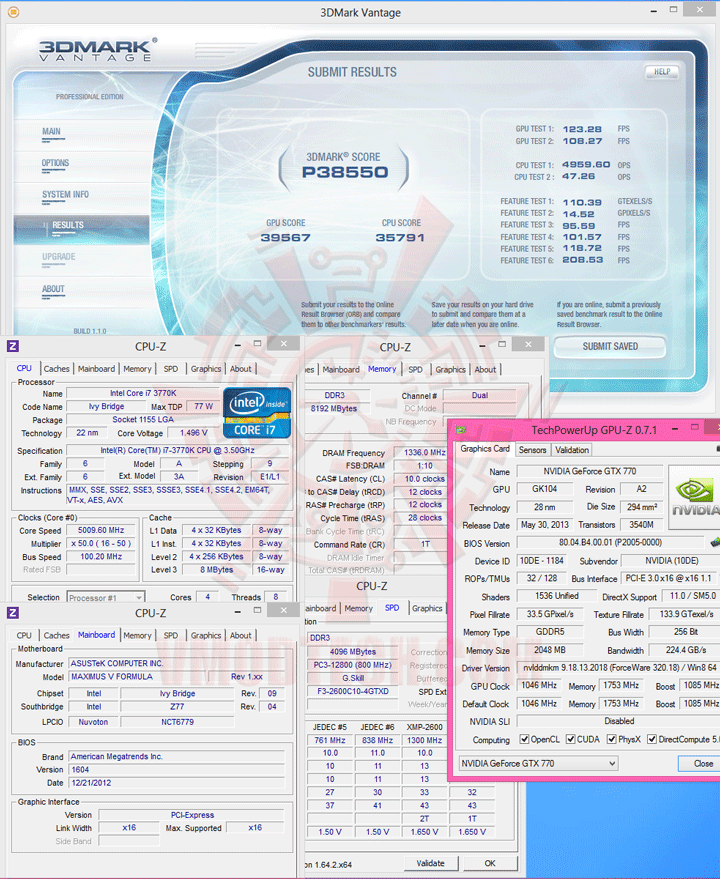The width and height of the screenshot is (720, 879).
Task: Click the GPU-Z Name field NVIDIA GeForce GTX 770
Action: pos(589,471)
